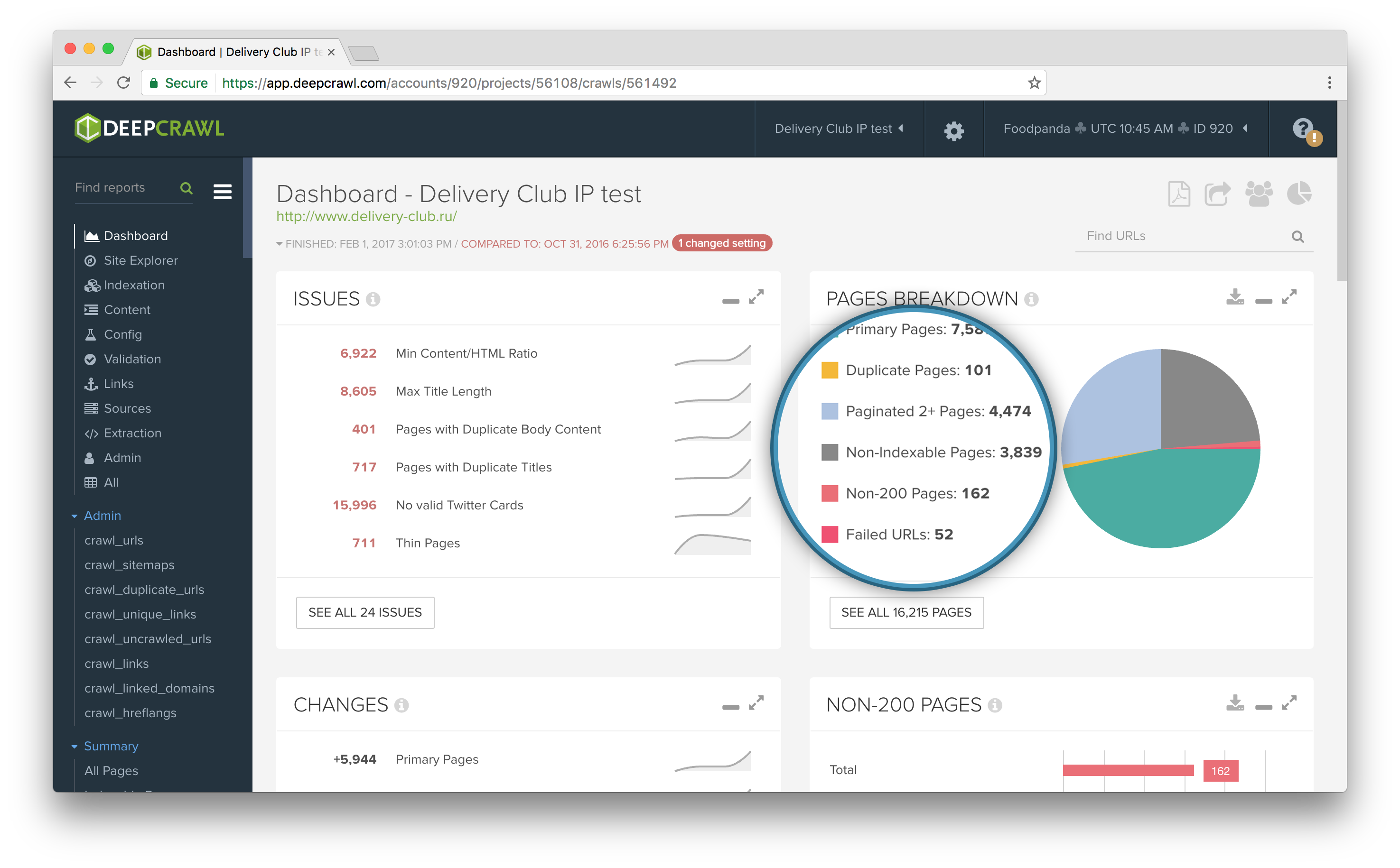Bookmark page with the star icon

(1034, 83)
